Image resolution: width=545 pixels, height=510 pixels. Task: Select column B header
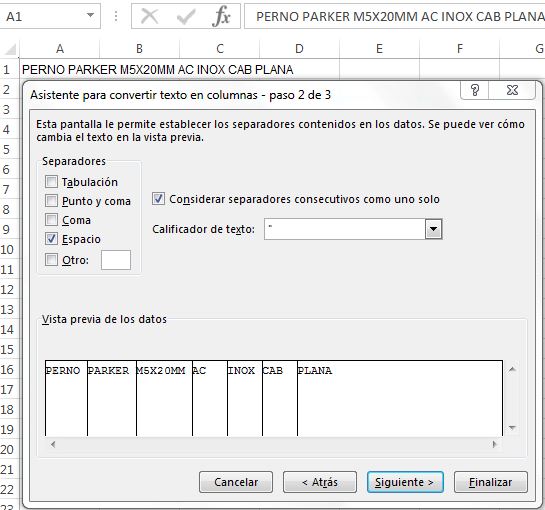click(139, 49)
